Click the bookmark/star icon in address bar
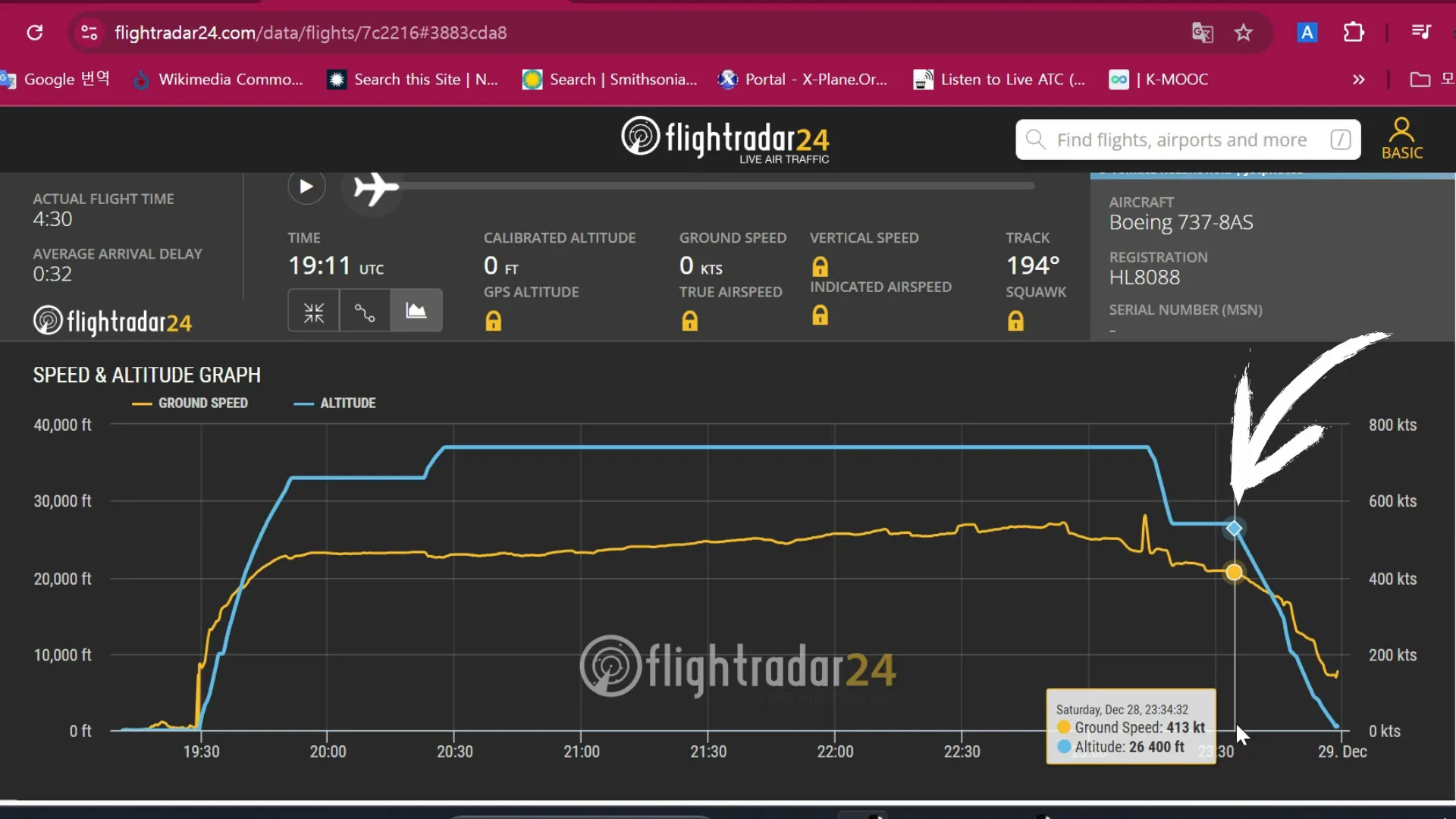Image resolution: width=1456 pixels, height=819 pixels. pyautogui.click(x=1243, y=31)
